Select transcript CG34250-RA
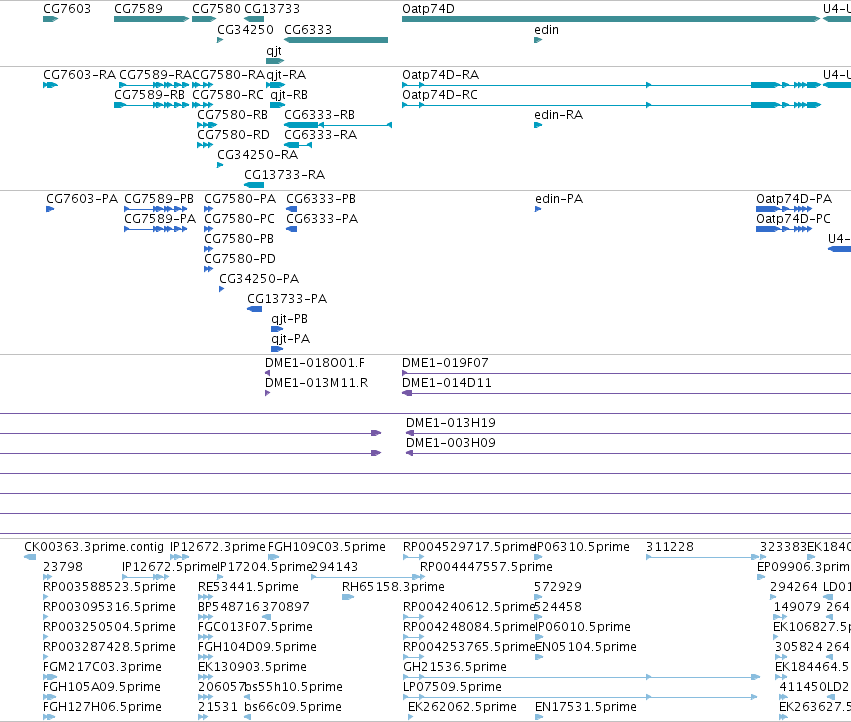The height and width of the screenshot is (722, 851). 258,155
